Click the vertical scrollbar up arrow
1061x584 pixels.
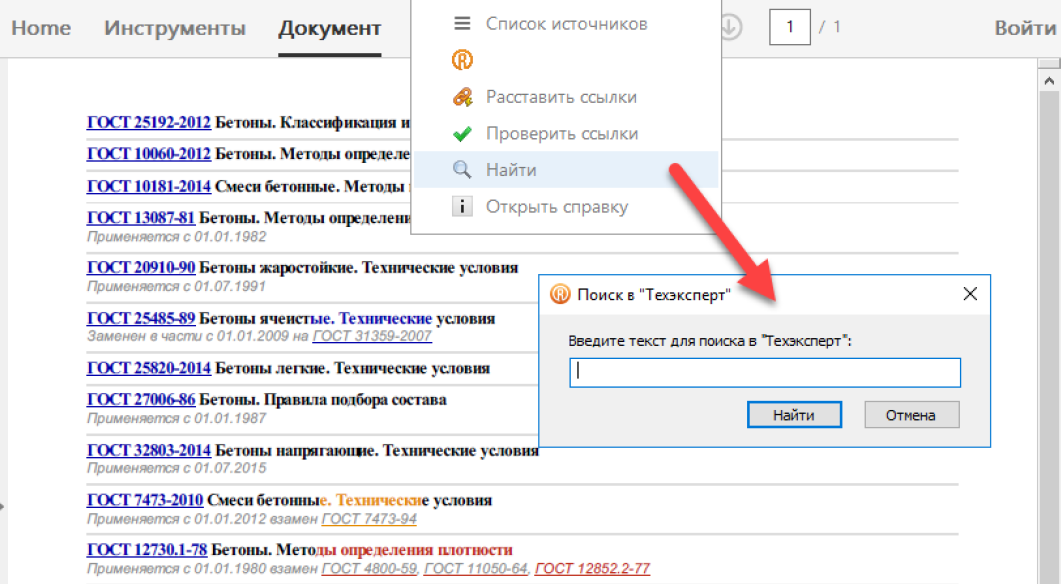click(1049, 81)
